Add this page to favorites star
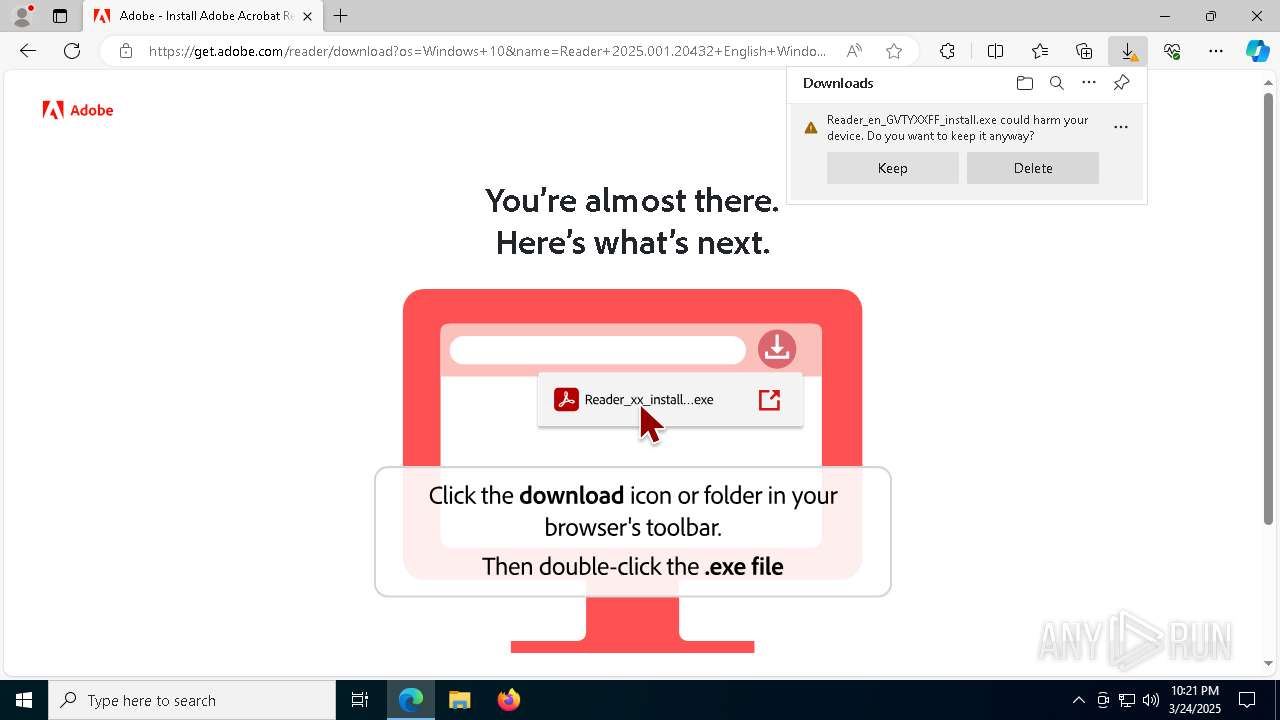This screenshot has width=1280, height=720. [x=894, y=51]
